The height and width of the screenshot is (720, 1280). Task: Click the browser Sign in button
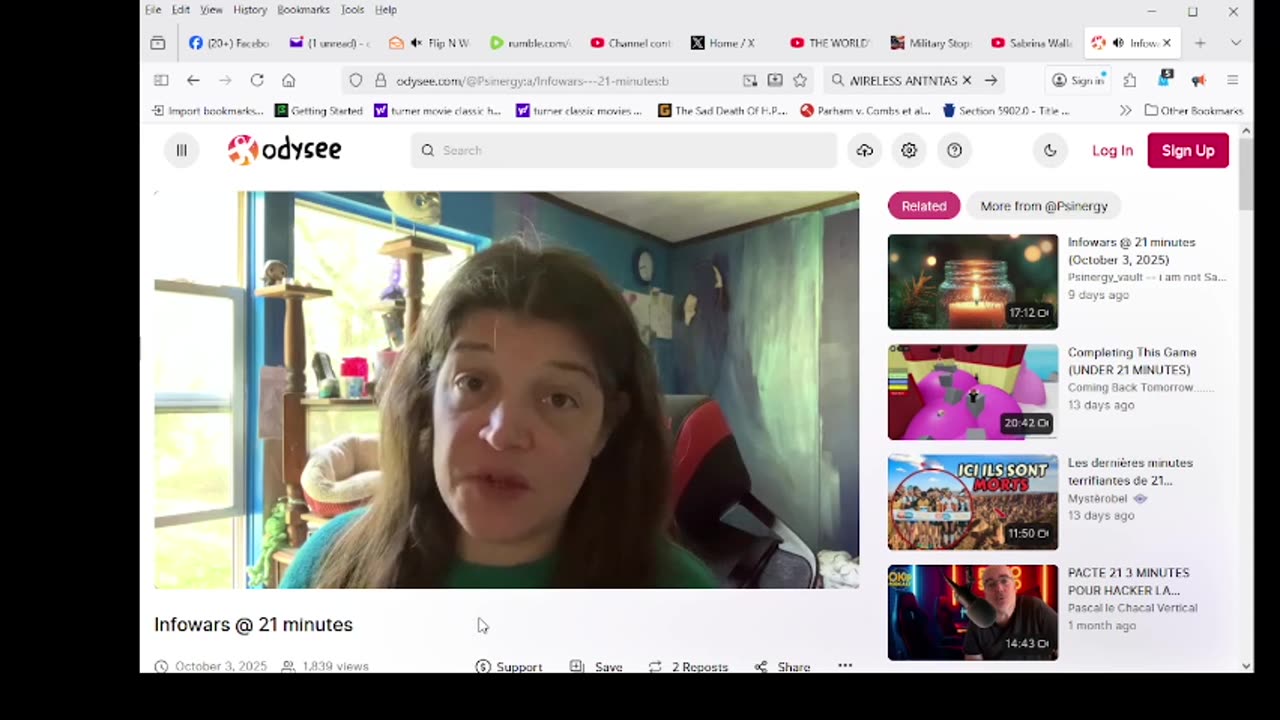[x=1078, y=80]
